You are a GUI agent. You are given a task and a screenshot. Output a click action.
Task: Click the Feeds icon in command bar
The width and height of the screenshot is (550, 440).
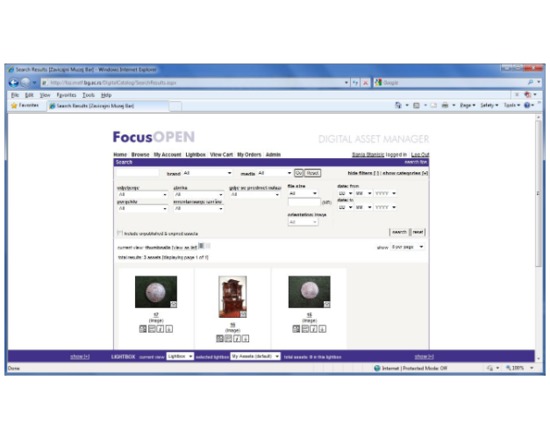416,105
